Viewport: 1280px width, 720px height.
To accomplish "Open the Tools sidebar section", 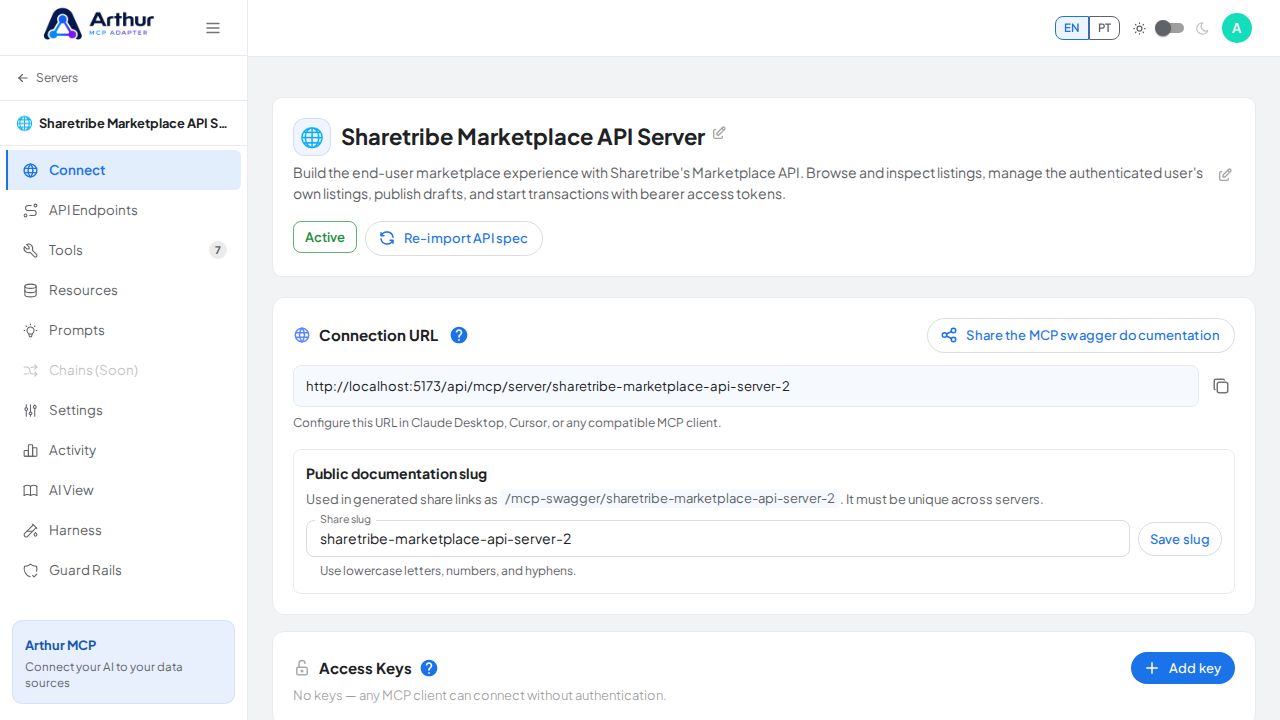I will click(x=123, y=250).
